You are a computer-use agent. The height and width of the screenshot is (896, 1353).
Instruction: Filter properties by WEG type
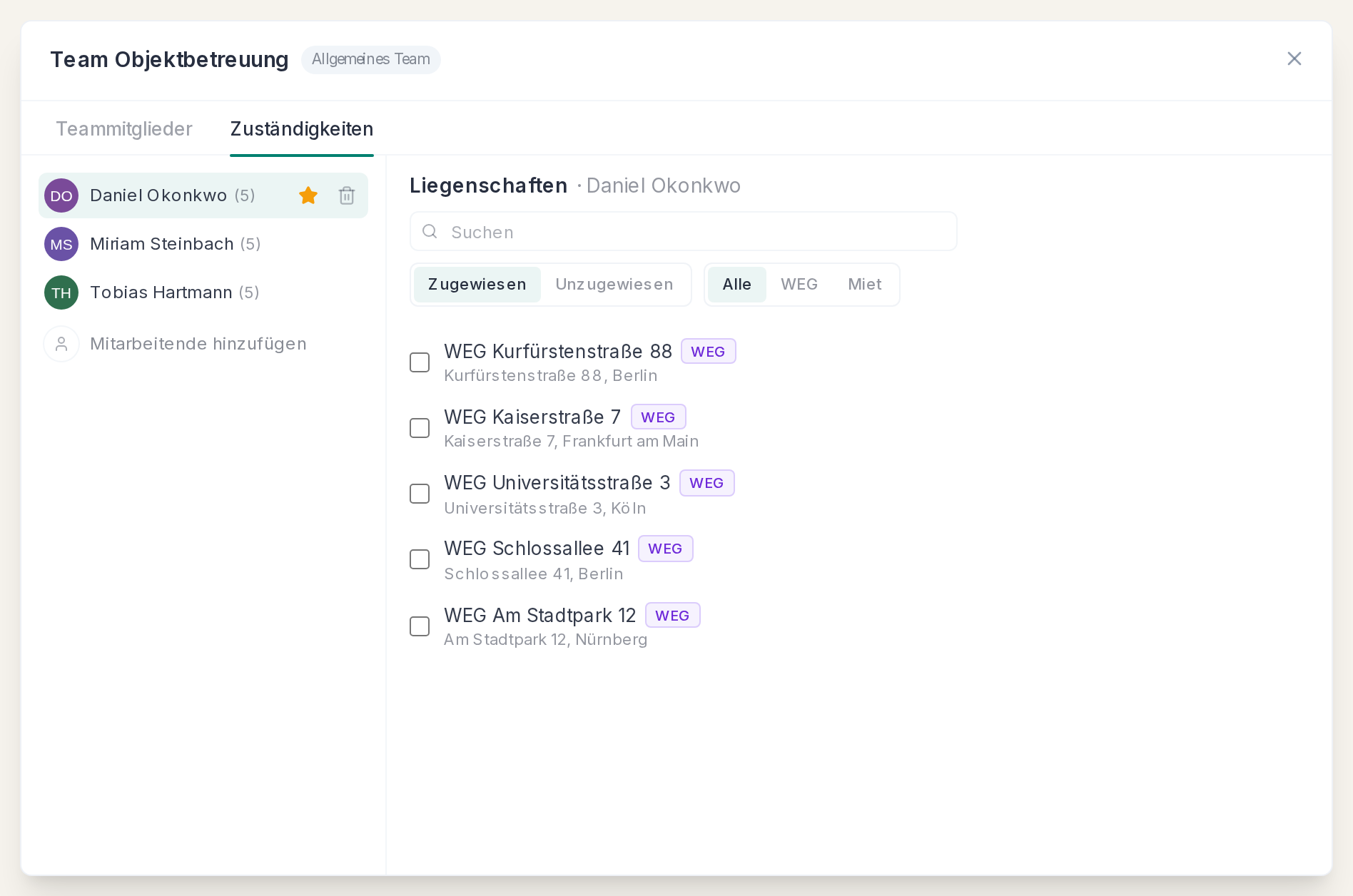click(799, 285)
